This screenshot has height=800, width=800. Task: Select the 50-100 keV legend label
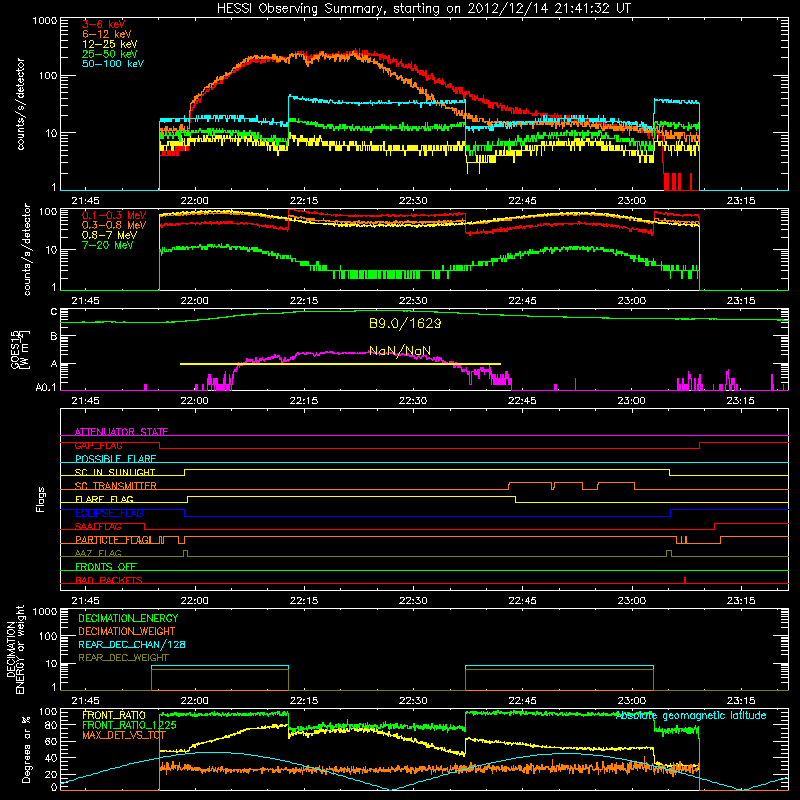click(113, 64)
